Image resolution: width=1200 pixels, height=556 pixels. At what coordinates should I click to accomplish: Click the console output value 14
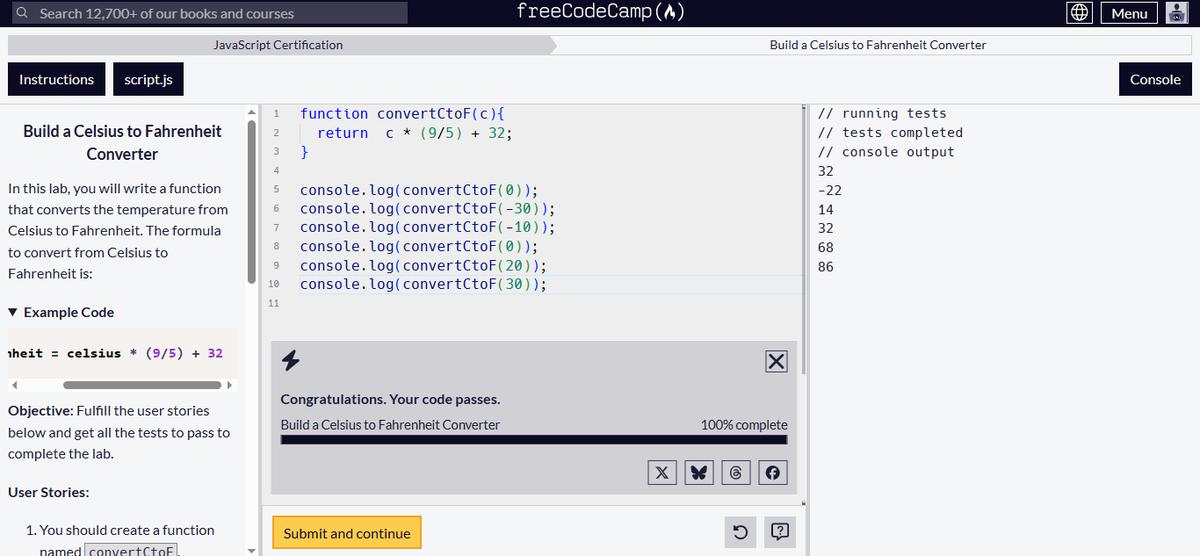pos(826,209)
